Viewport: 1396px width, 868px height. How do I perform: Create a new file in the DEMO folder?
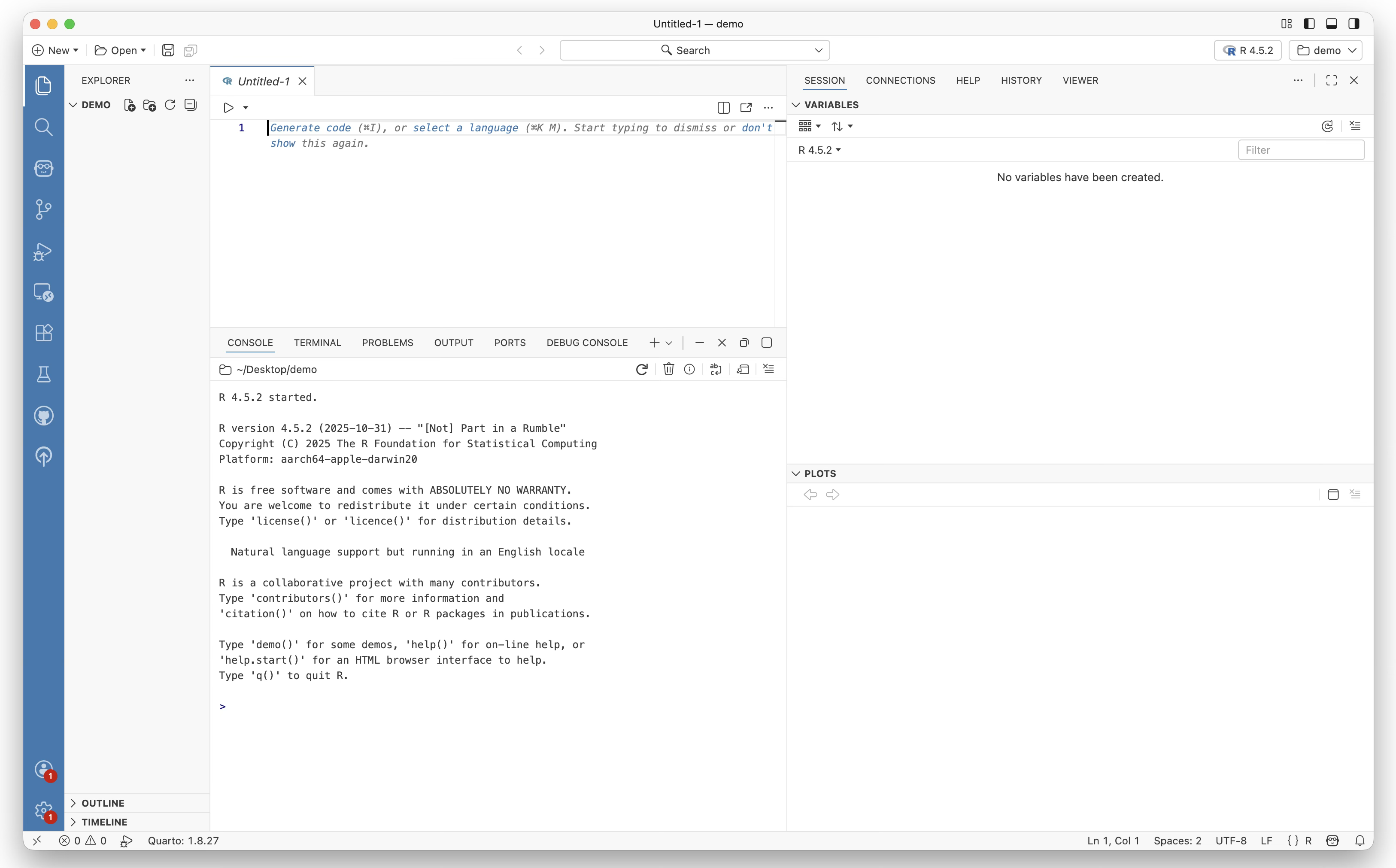pyautogui.click(x=129, y=104)
